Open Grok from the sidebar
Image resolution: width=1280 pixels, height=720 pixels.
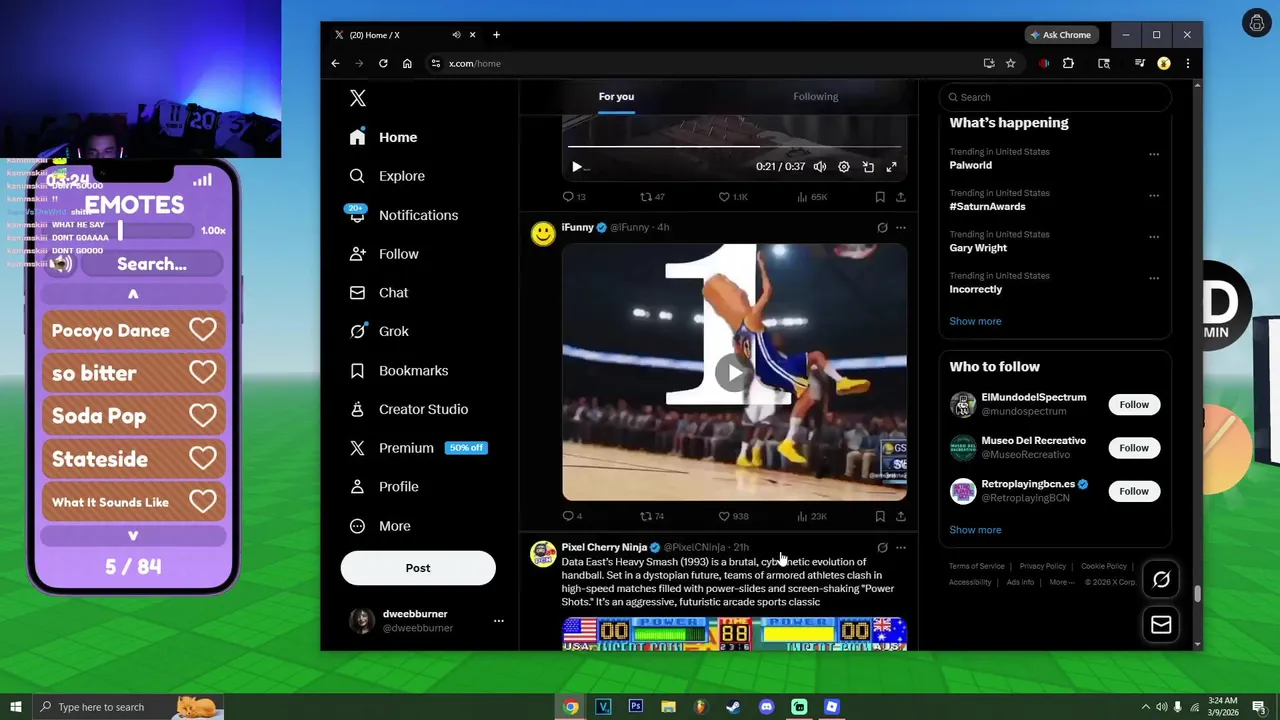(x=379, y=331)
